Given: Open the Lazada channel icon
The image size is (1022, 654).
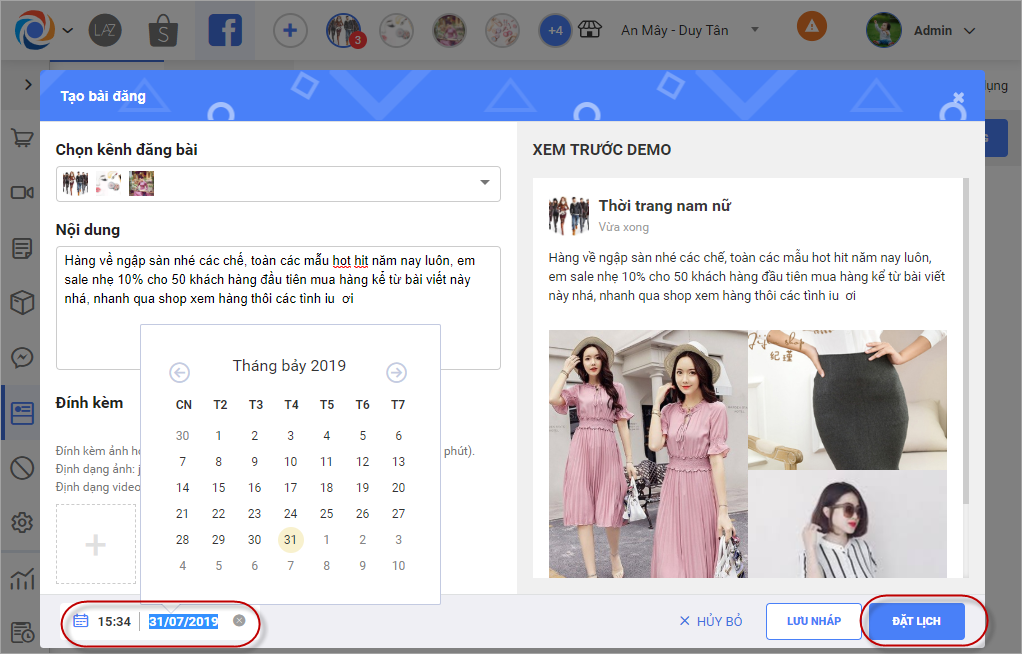Looking at the screenshot, I should (x=105, y=30).
